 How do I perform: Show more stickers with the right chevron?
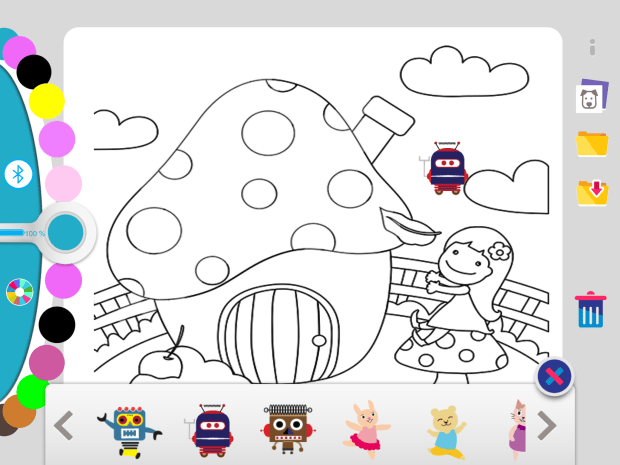(x=547, y=425)
